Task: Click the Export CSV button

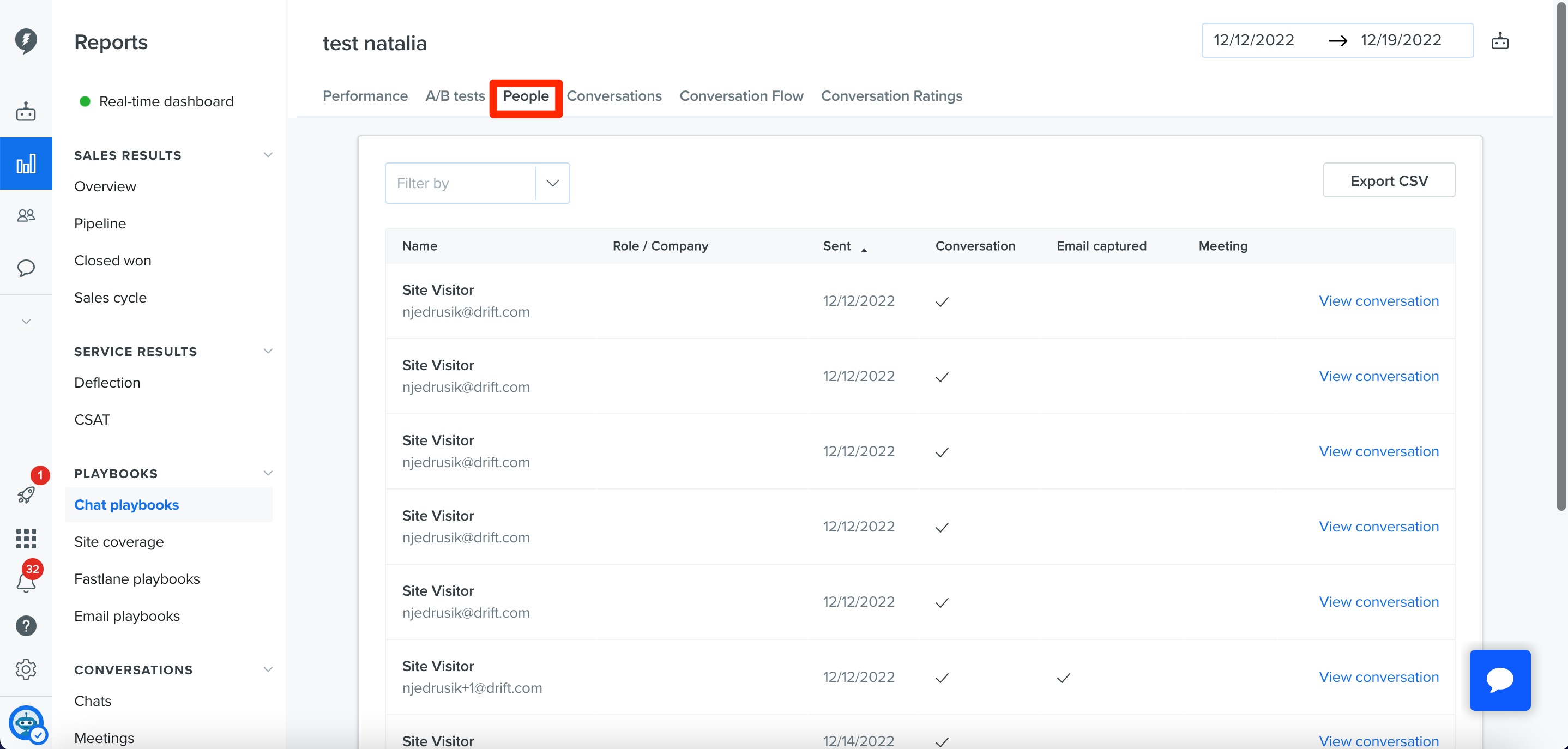Action: [1389, 180]
